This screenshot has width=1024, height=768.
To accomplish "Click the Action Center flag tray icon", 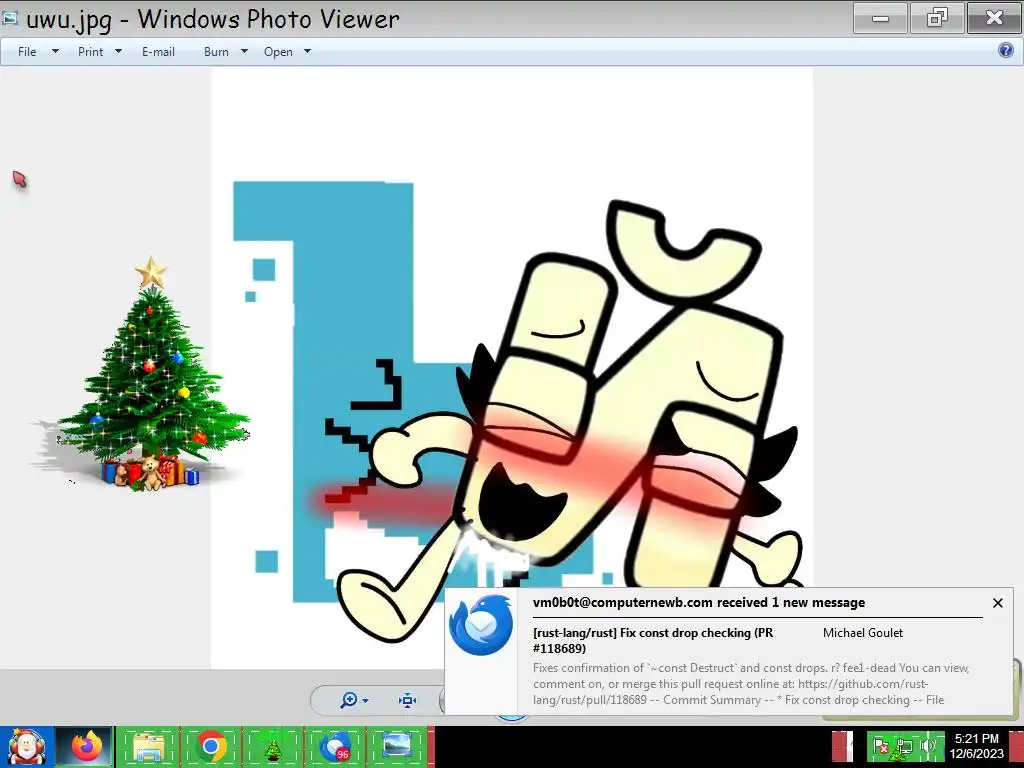I will 880,746.
